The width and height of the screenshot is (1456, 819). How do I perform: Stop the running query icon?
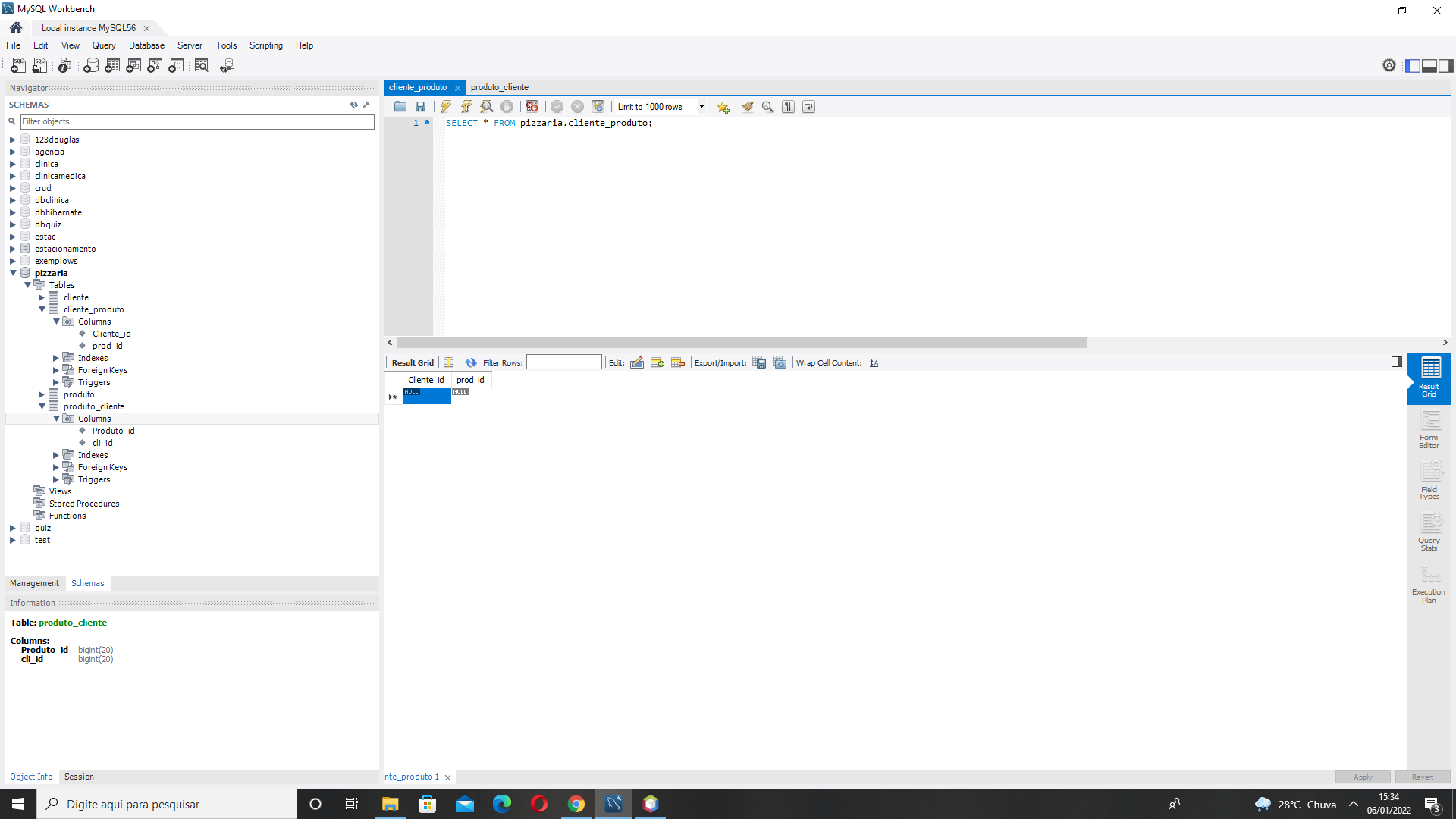(507, 107)
